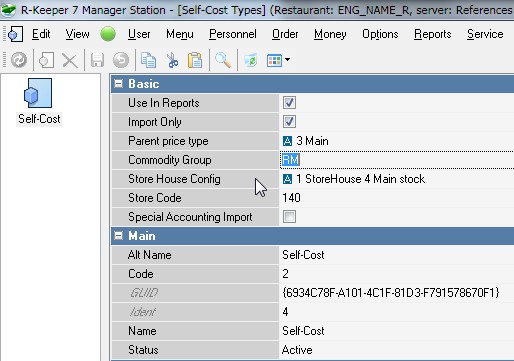Toggle the Import Only checkbox

coord(289,122)
